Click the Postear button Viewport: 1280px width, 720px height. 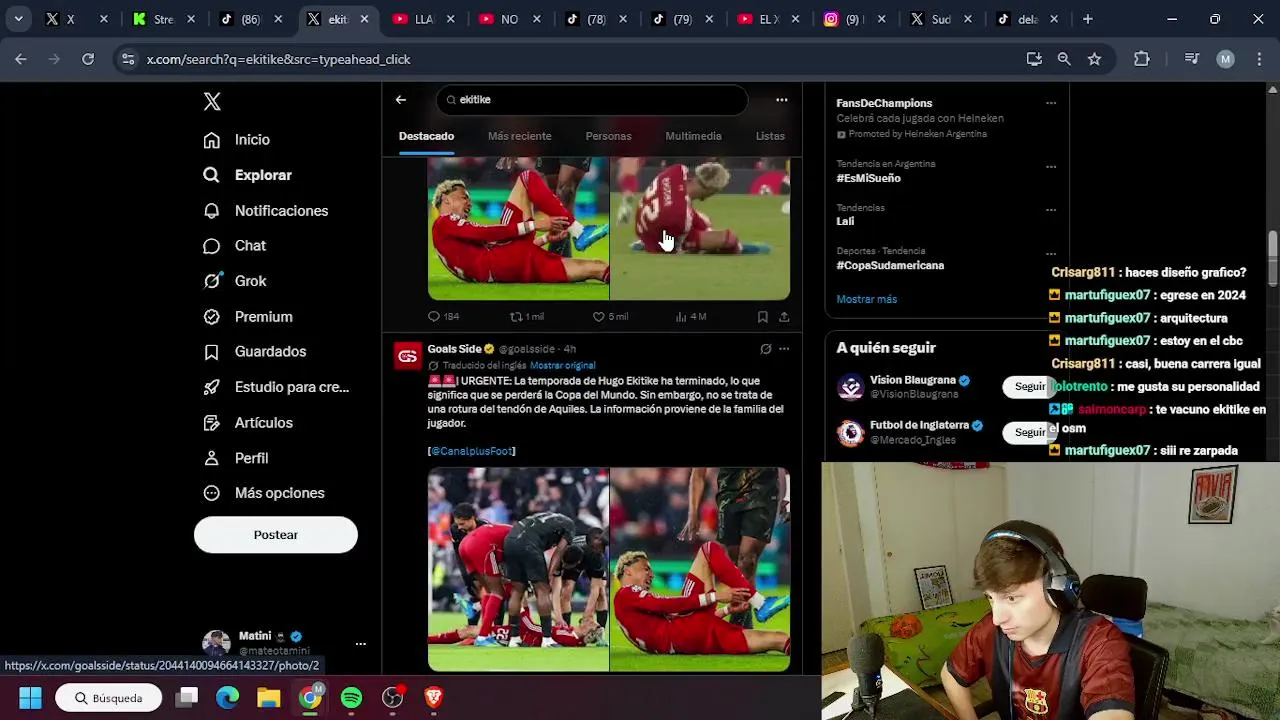pyautogui.click(x=276, y=535)
